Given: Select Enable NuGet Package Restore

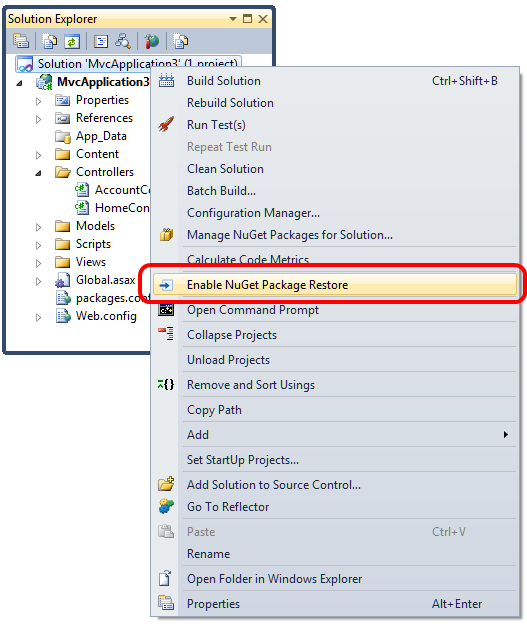Looking at the screenshot, I should [335, 285].
